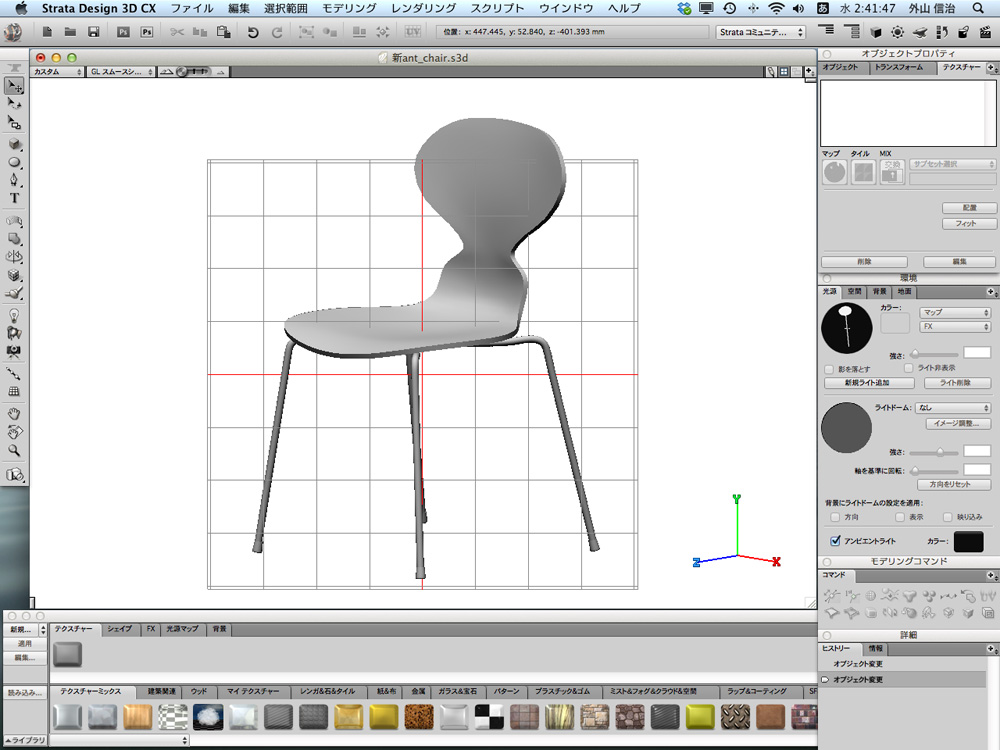Check the 映り込み light dome option
The image size is (1000, 750).
[948, 517]
